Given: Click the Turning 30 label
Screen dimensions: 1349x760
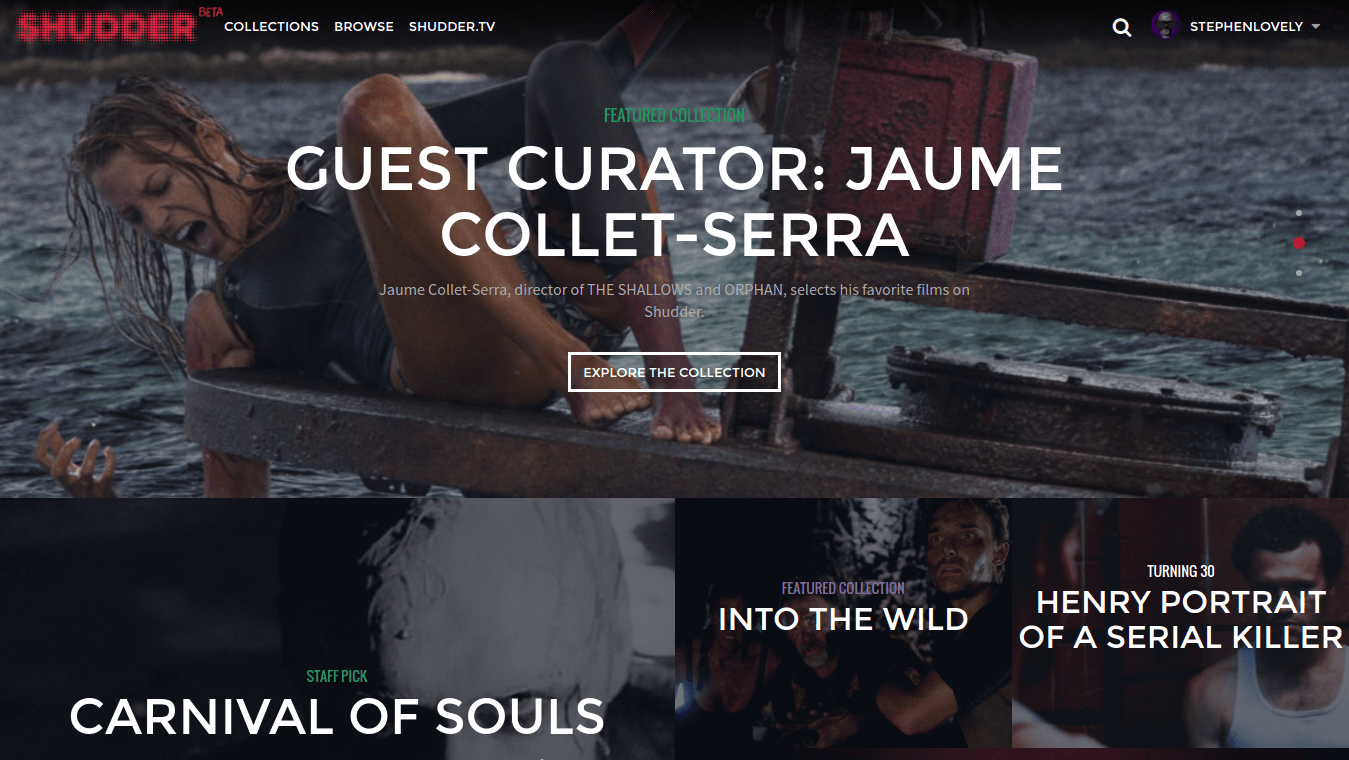Looking at the screenshot, I should (x=1181, y=572).
